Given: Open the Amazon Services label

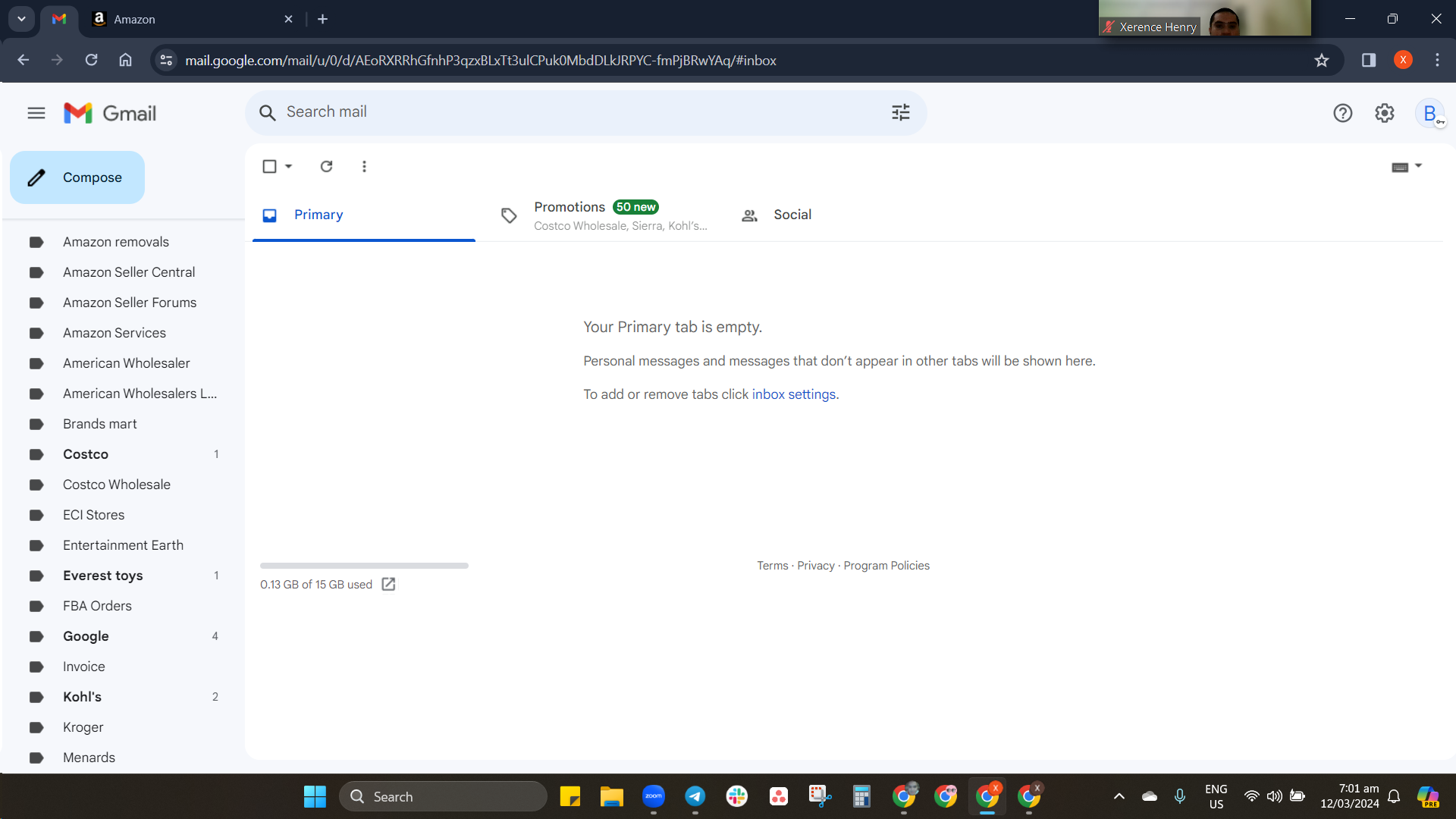Looking at the screenshot, I should (x=115, y=333).
